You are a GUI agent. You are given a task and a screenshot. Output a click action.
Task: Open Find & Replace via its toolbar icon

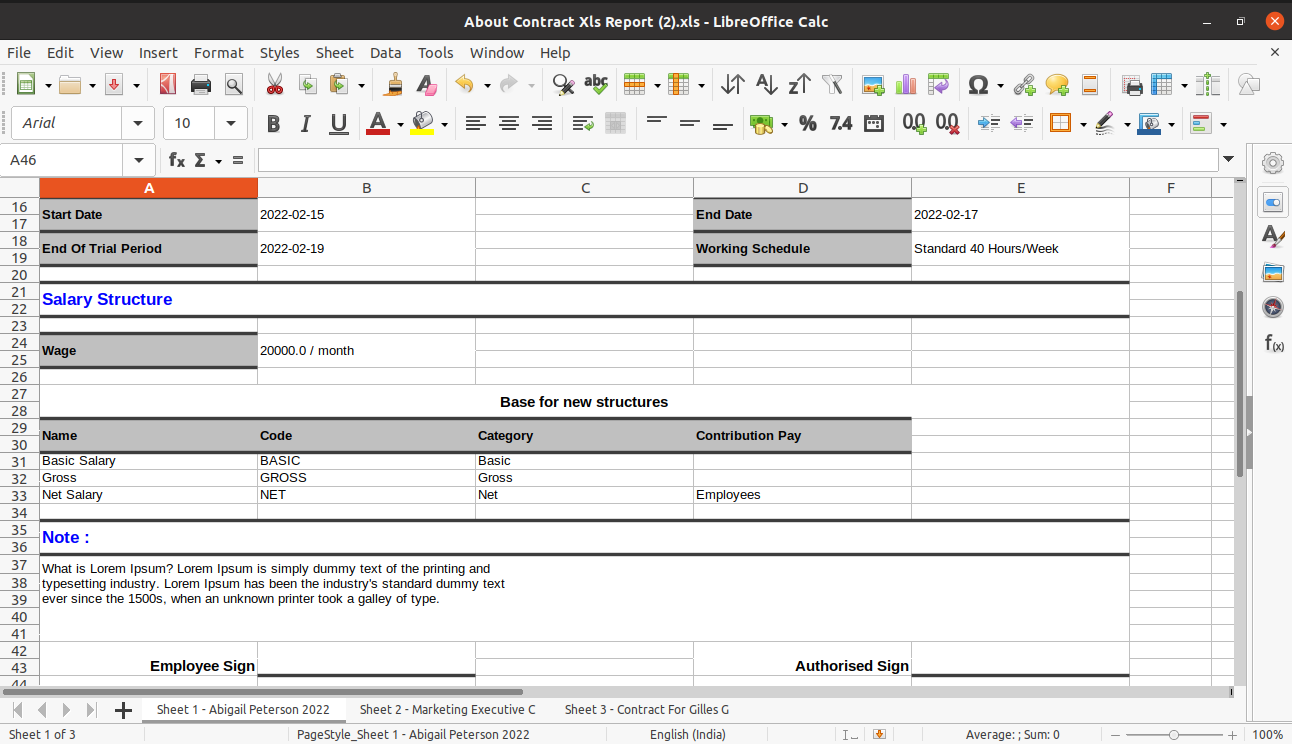coord(563,85)
